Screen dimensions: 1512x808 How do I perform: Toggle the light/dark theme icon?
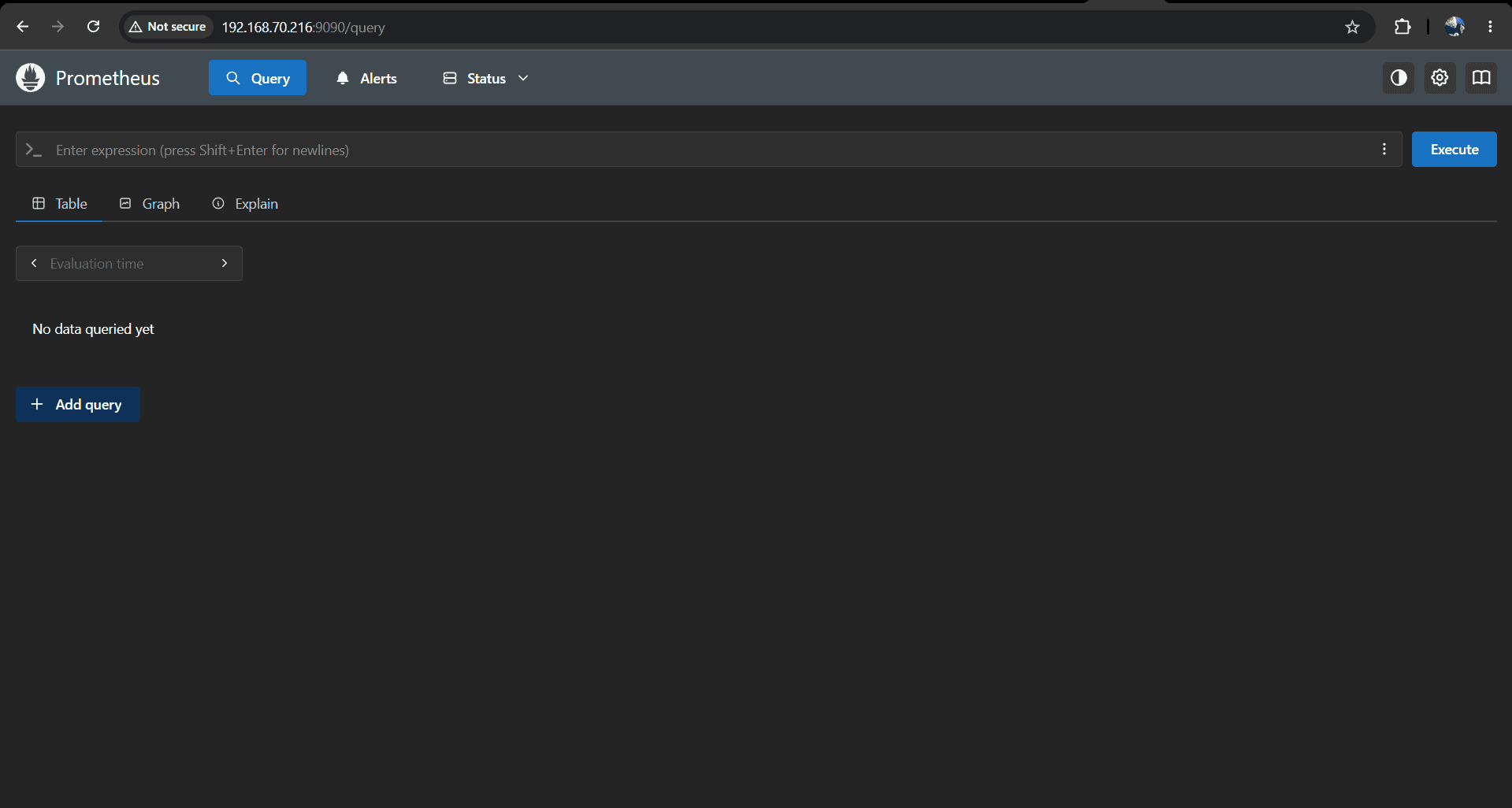point(1399,78)
